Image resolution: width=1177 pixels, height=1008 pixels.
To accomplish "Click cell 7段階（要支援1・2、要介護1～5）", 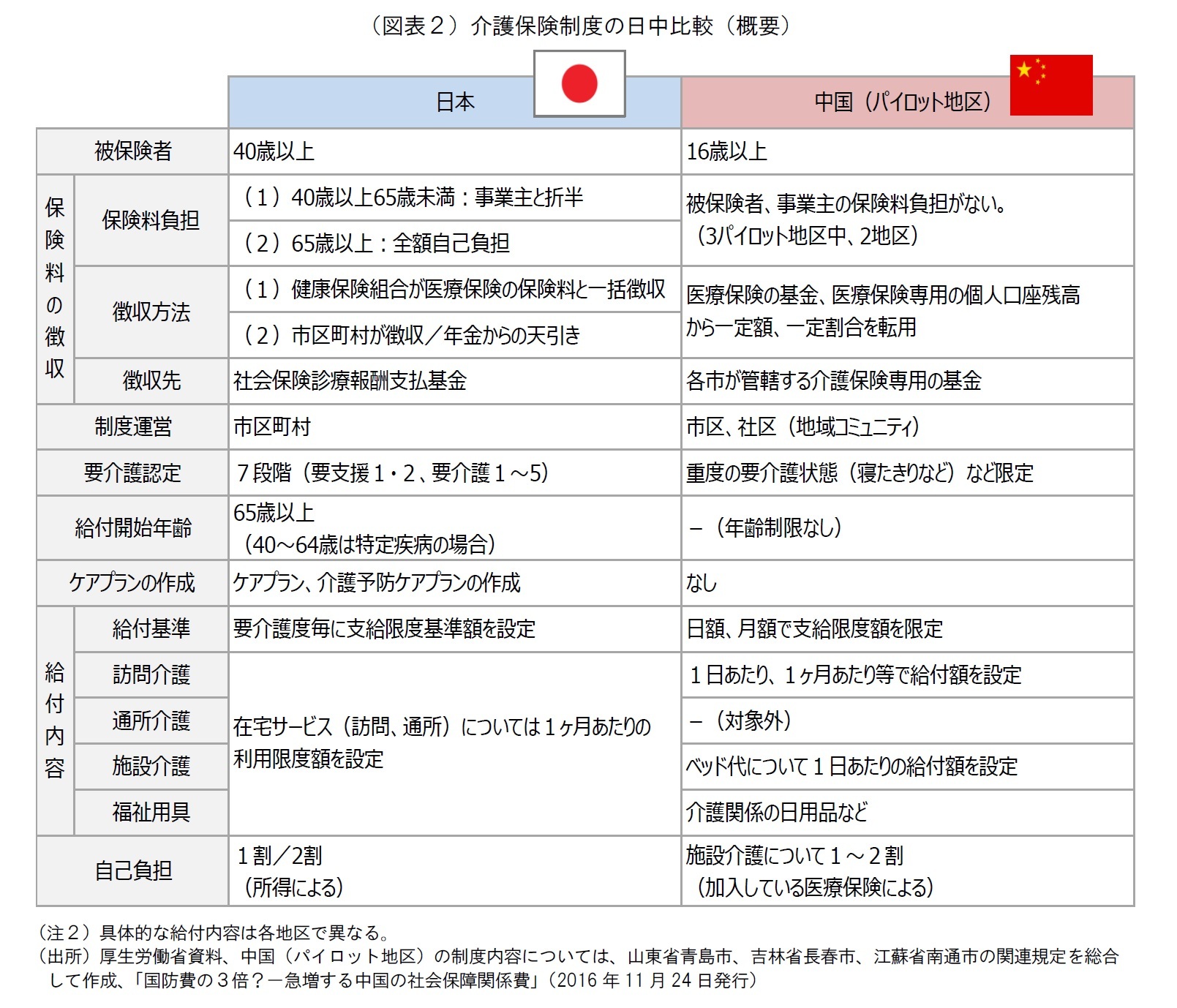I will tap(455, 473).
